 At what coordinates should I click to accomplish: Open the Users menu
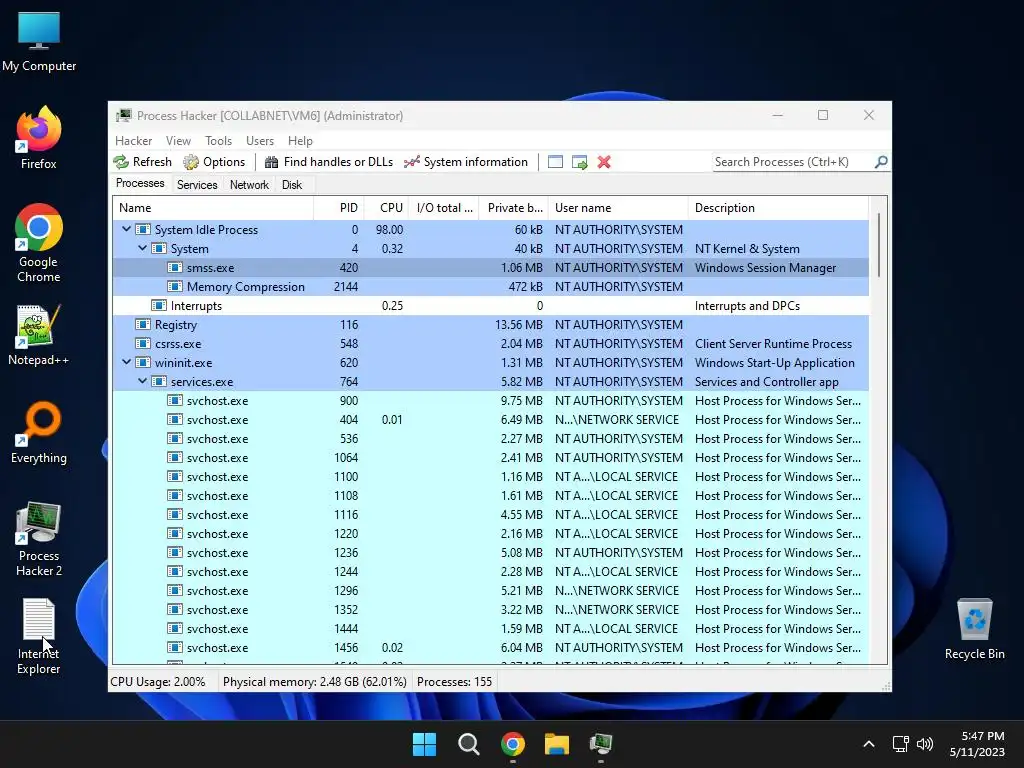tap(260, 141)
